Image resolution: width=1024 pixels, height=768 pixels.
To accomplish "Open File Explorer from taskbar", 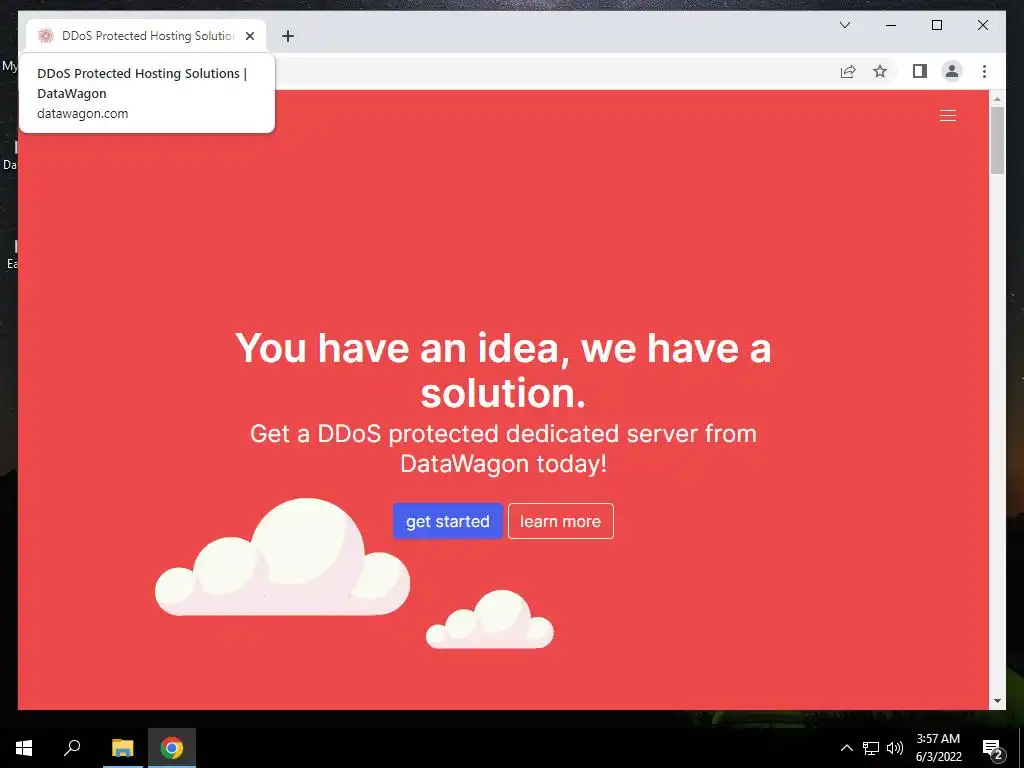I will point(122,748).
